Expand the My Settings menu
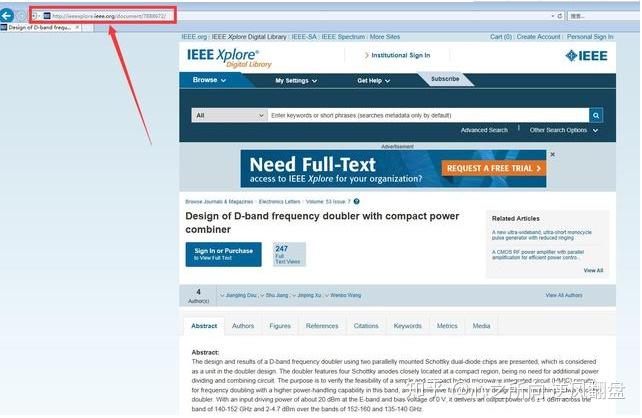This screenshot has height=418, width=642. click(296, 81)
